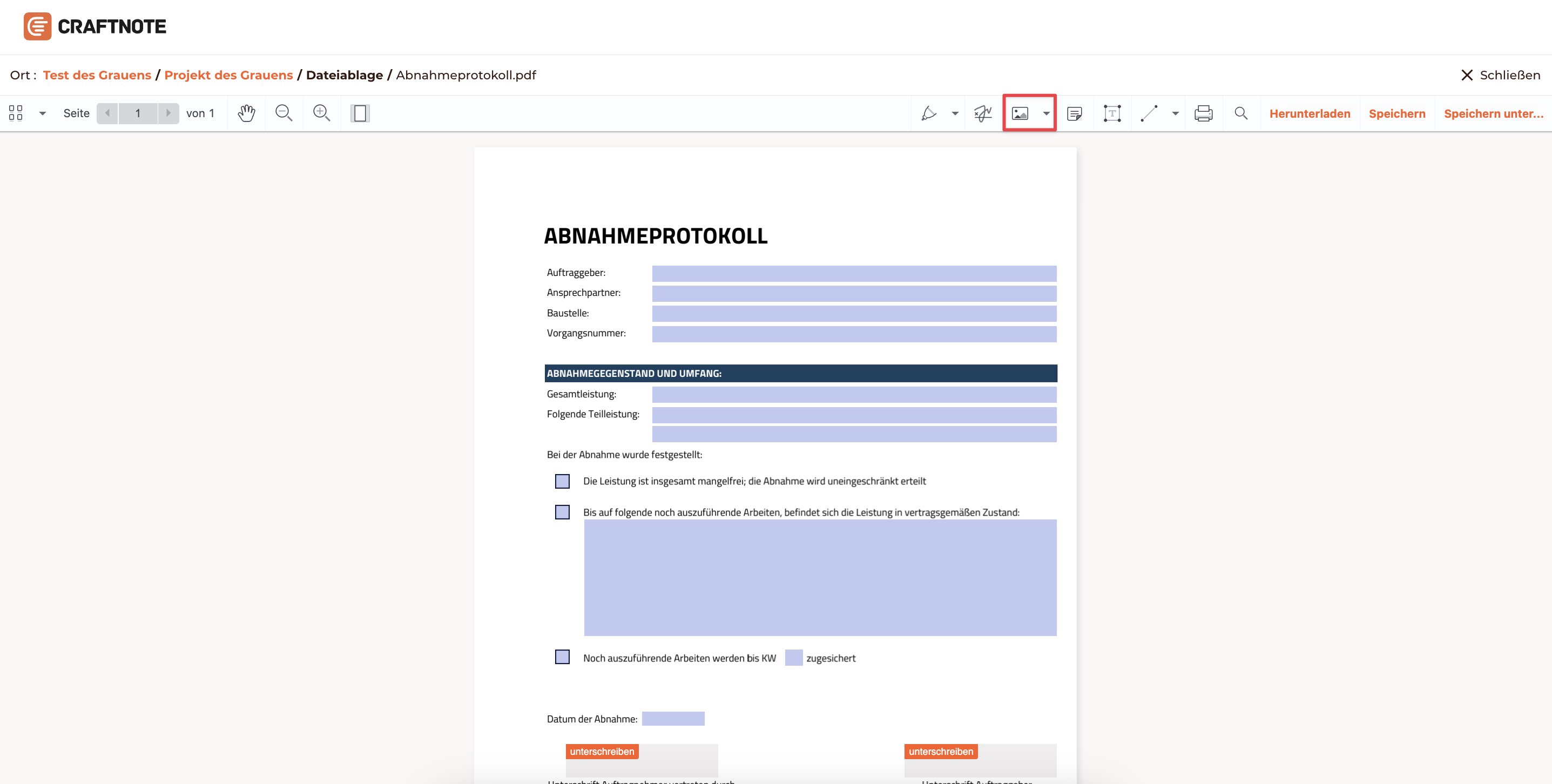Image resolution: width=1552 pixels, height=784 pixels.
Task: Go to next page arrow
Action: [x=168, y=113]
